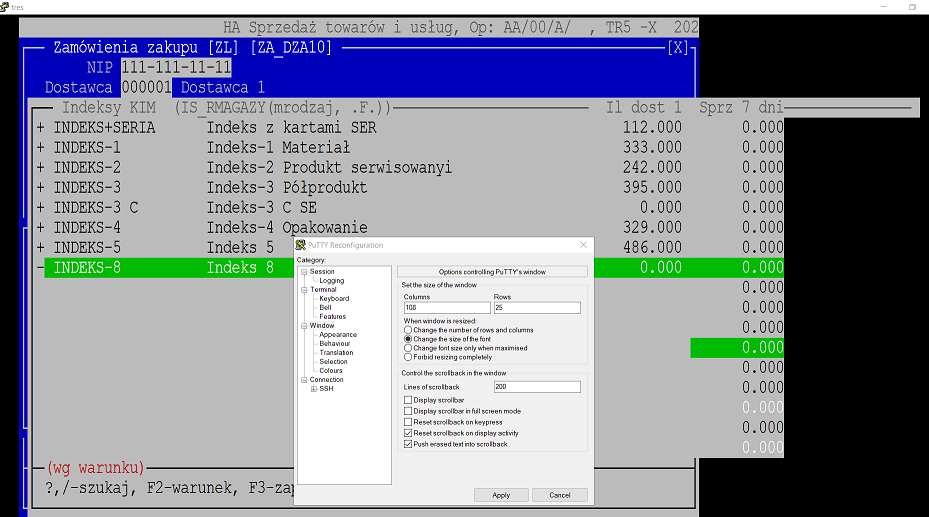Open the Appearance category
The image size is (929, 517).
pos(338,335)
